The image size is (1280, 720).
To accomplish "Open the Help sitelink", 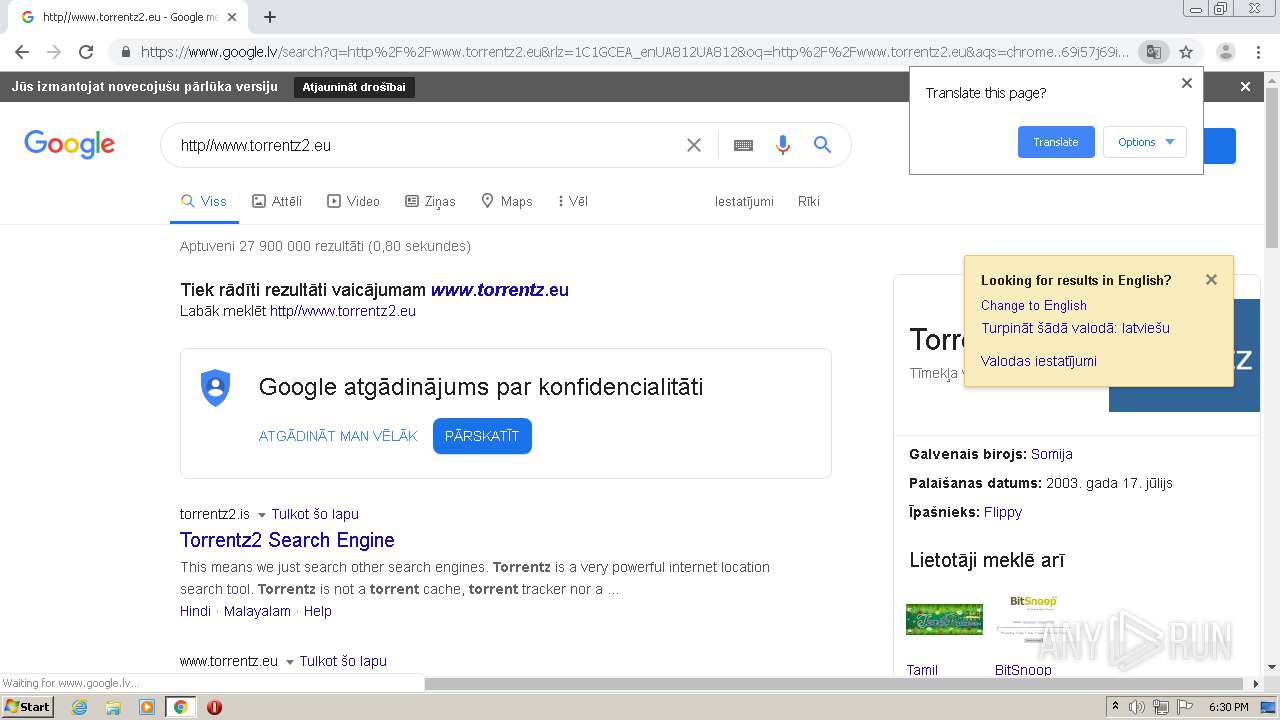I will (x=317, y=611).
